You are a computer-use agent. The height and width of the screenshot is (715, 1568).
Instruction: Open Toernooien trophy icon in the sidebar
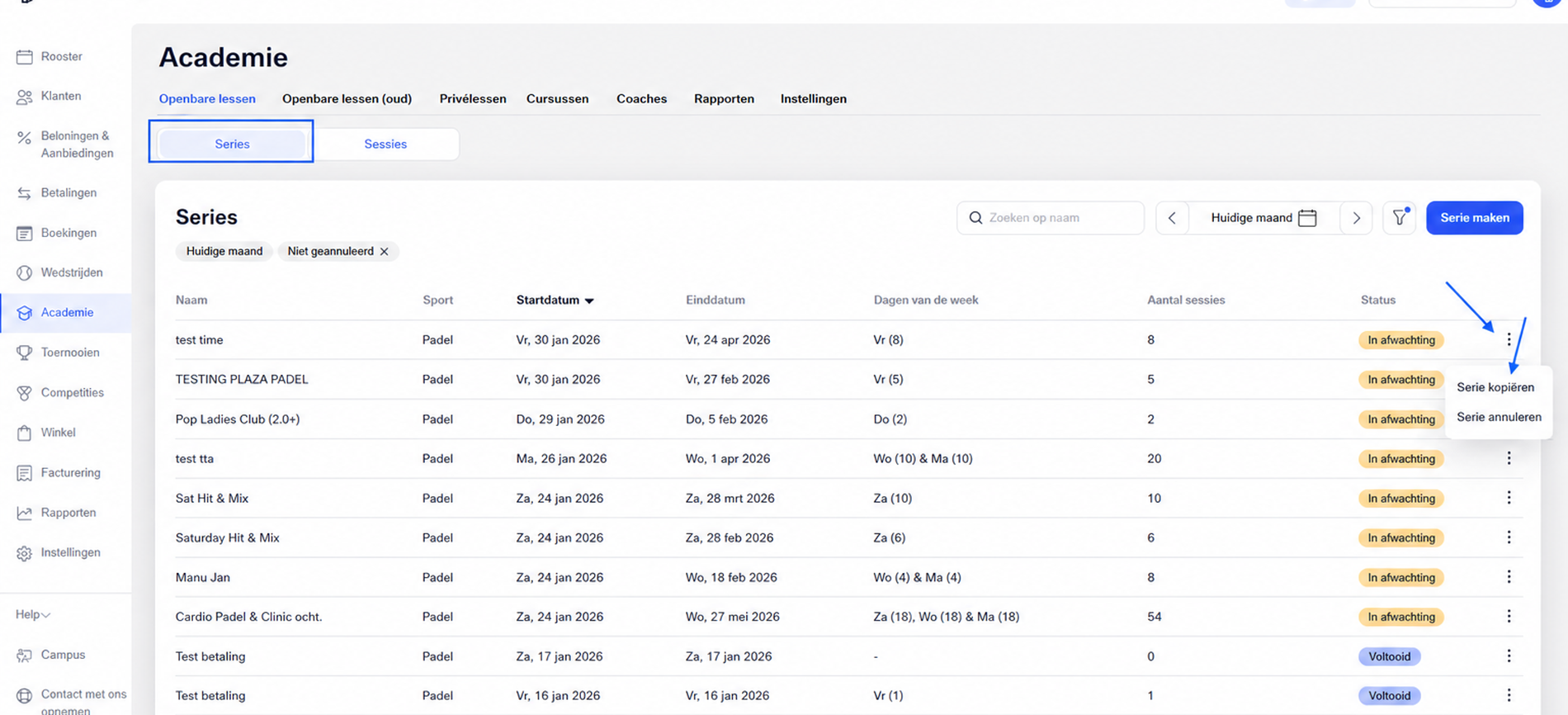[25, 353]
